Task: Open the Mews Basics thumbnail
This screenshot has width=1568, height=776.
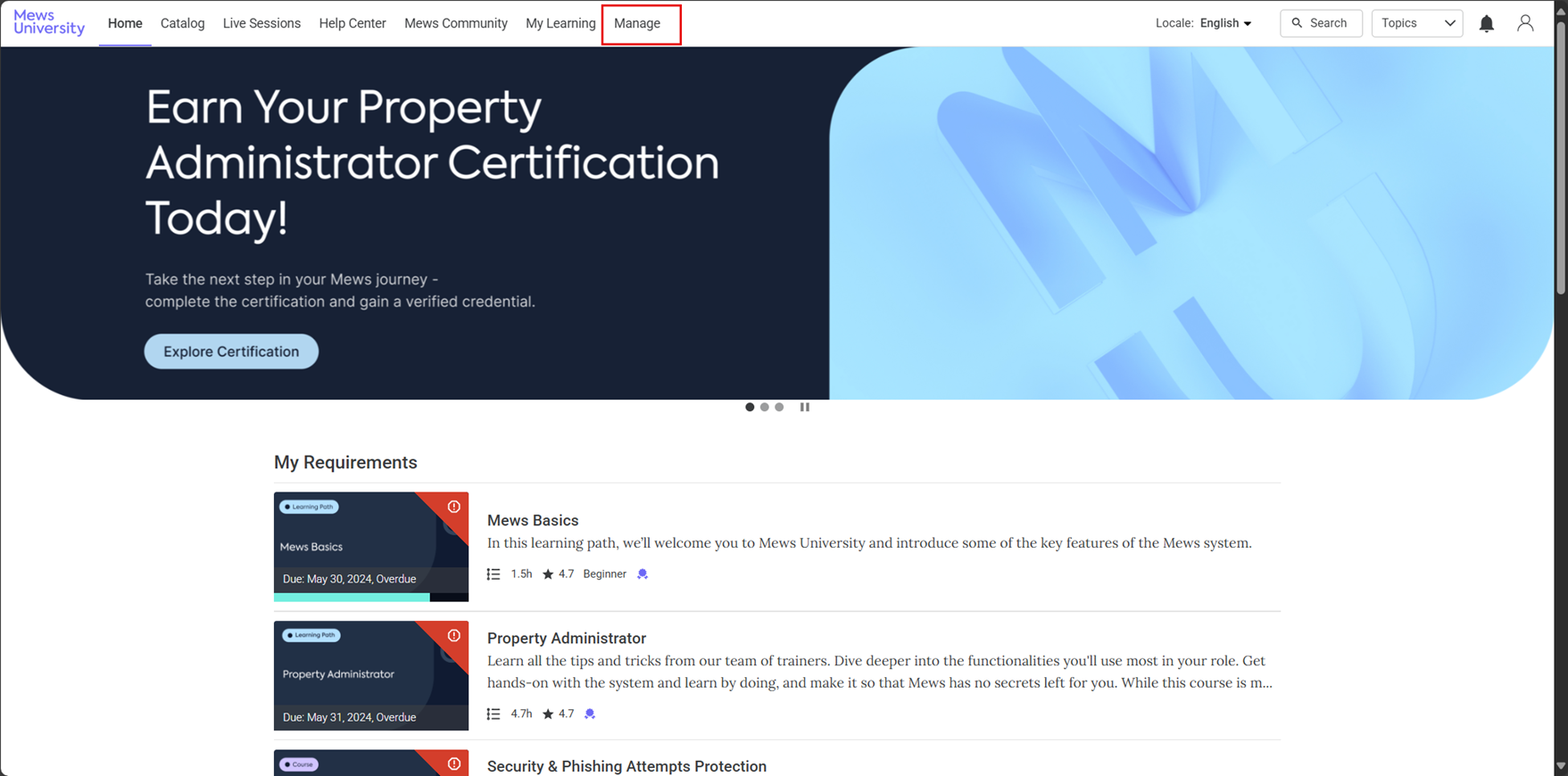Action: pos(371,547)
